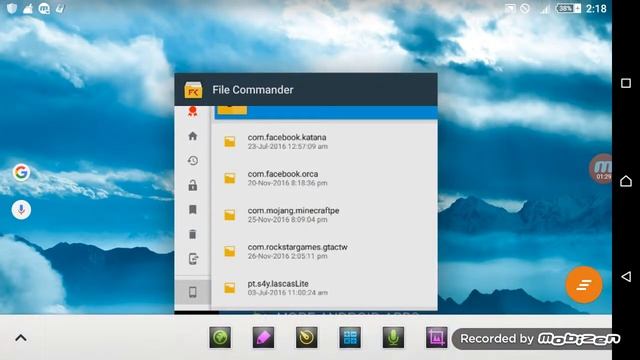Expand the small apps tray up-chevron
This screenshot has height=360, width=640.
(21, 338)
